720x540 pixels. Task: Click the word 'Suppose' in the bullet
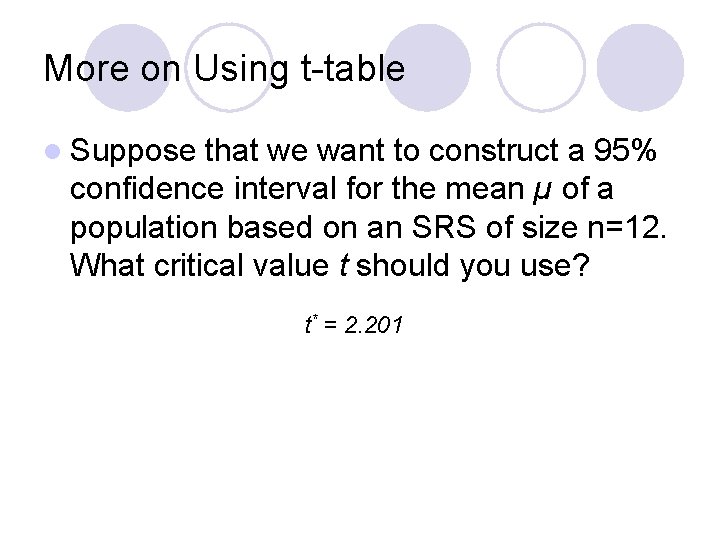[x=133, y=152]
